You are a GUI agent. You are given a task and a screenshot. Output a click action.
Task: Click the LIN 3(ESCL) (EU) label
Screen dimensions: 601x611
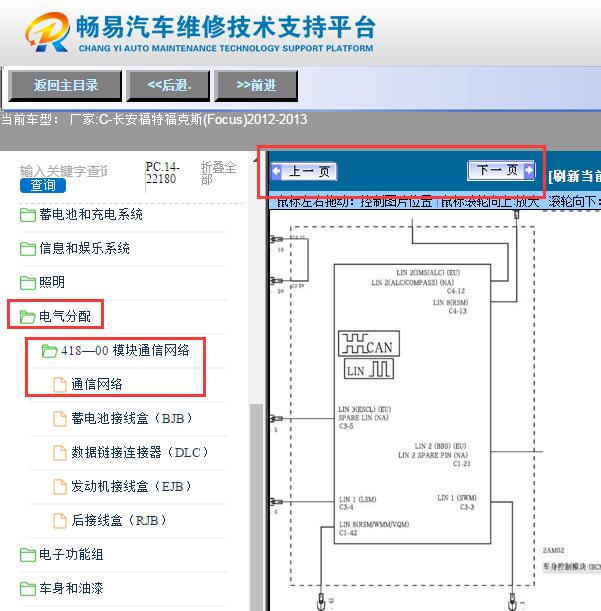tap(364, 409)
